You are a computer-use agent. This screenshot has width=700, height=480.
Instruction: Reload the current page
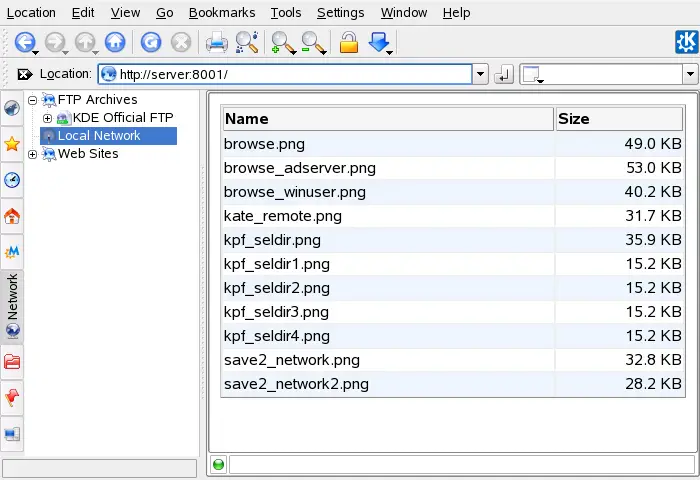(150, 42)
